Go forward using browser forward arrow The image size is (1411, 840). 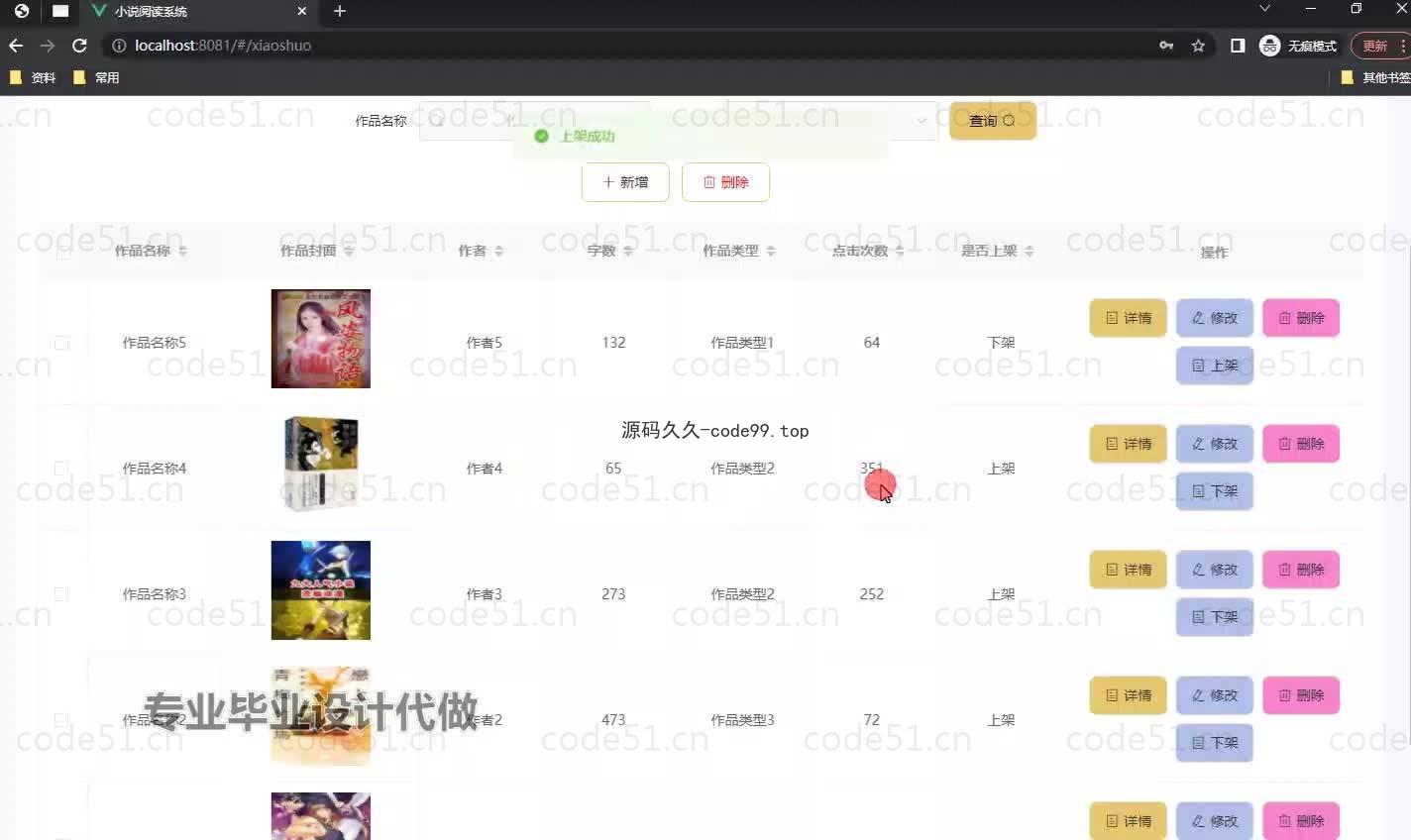[x=48, y=46]
